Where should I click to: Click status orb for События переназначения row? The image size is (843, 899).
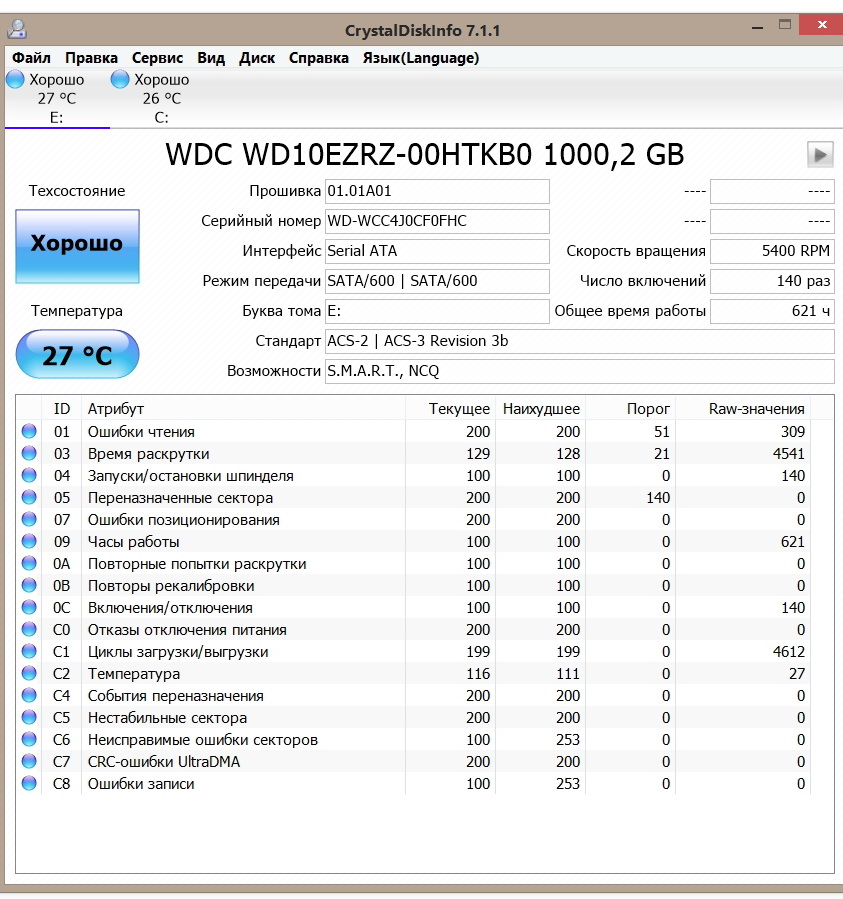click(x=29, y=695)
